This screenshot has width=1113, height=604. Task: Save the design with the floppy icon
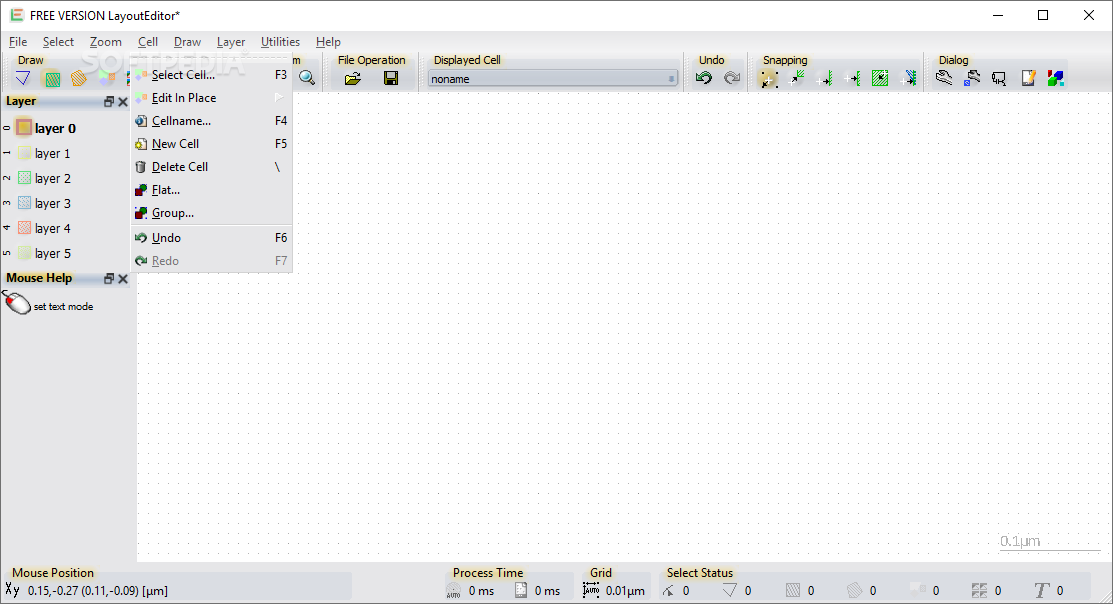click(390, 78)
